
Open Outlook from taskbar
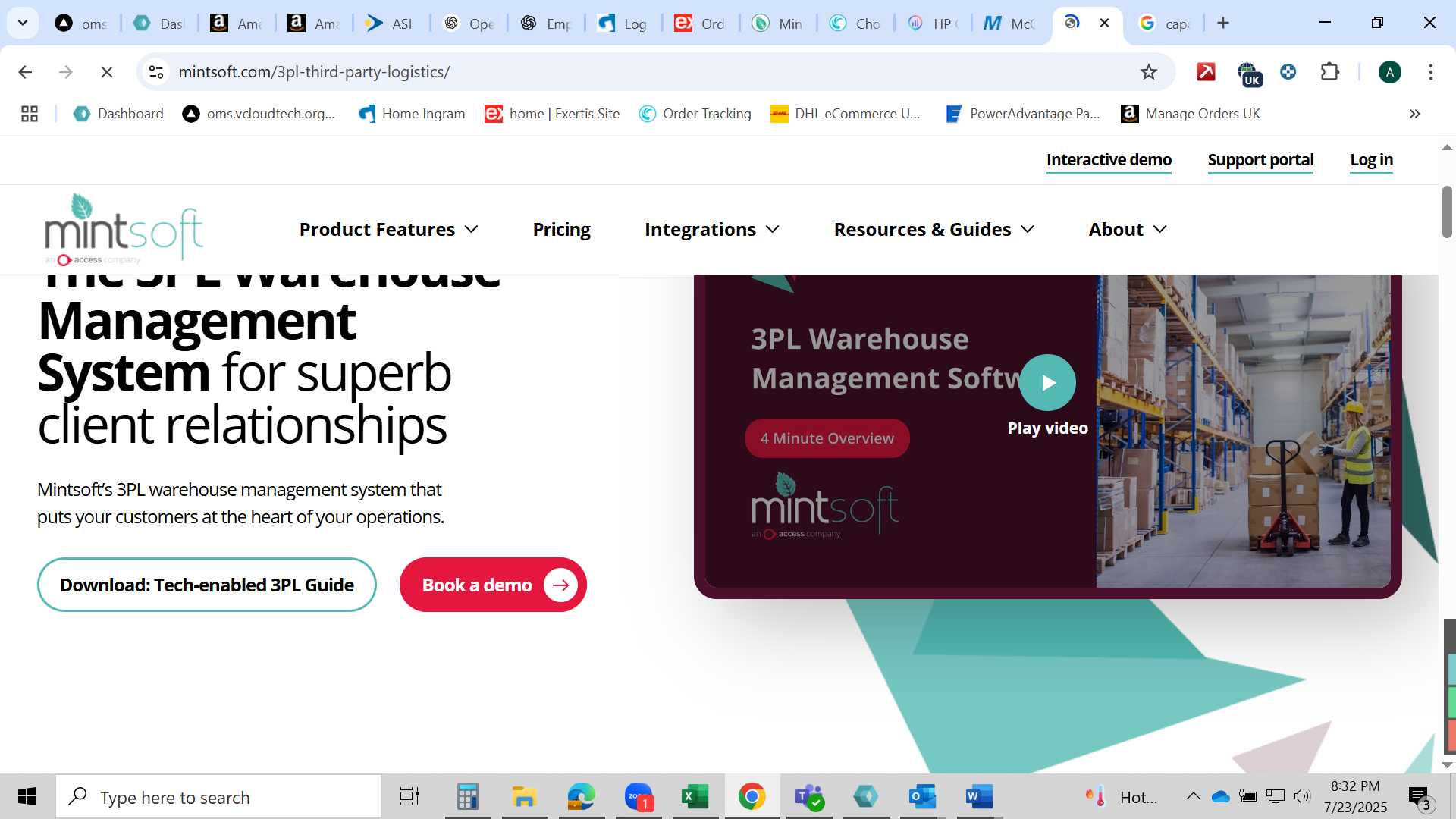[x=922, y=797]
